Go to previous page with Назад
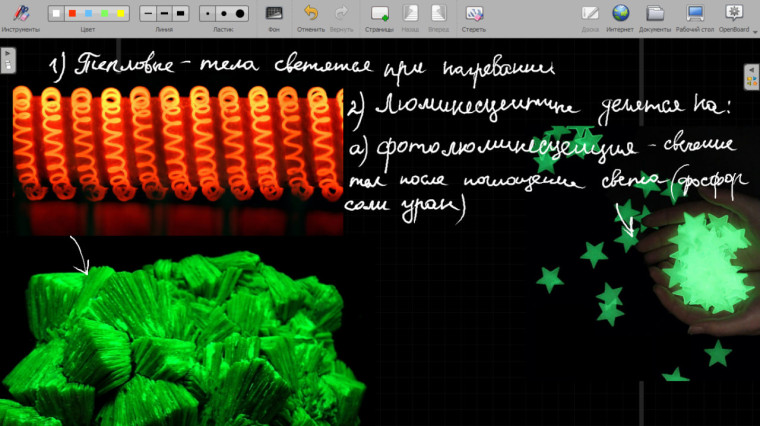760x426 pixels. coord(410,17)
